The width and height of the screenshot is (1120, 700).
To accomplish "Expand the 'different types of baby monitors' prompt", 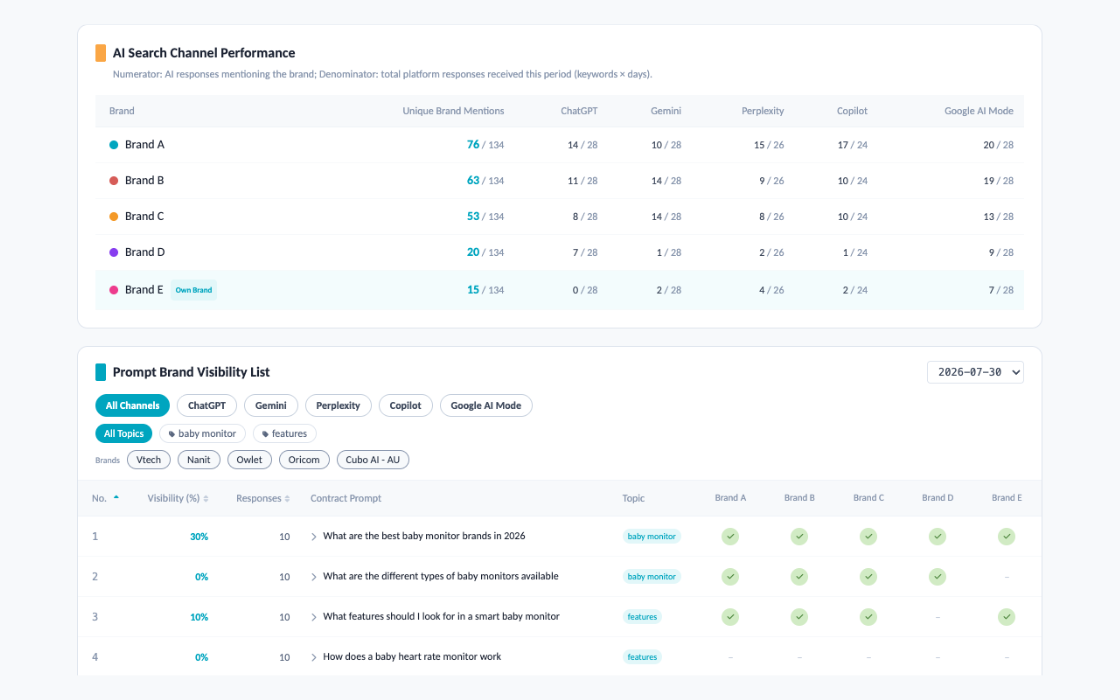I will click(x=314, y=576).
